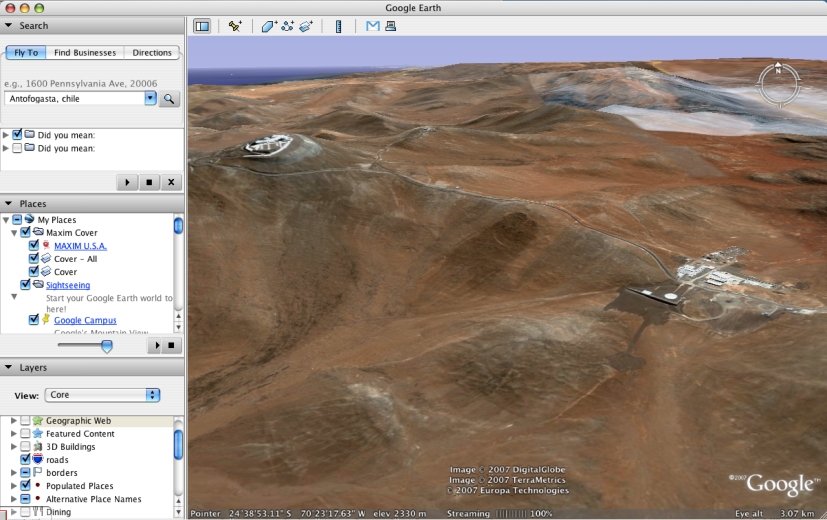Screen dimensions: 827x520
Task: Click the Layers panel scrollbar
Action: pos(178,445)
